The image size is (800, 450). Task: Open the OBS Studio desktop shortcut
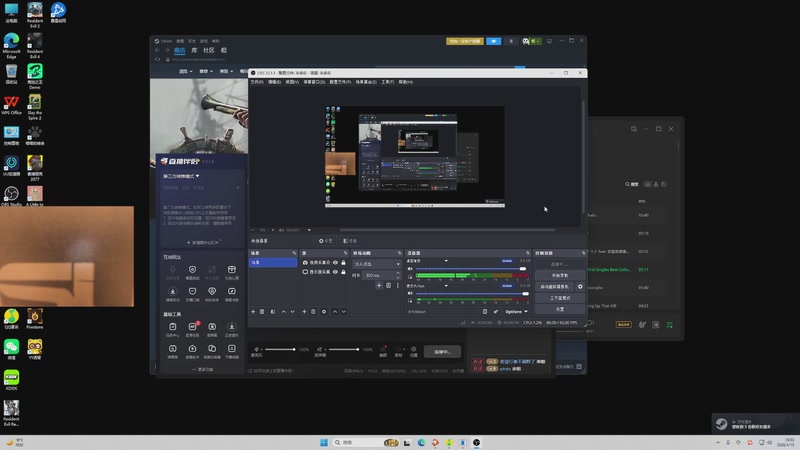(x=11, y=193)
